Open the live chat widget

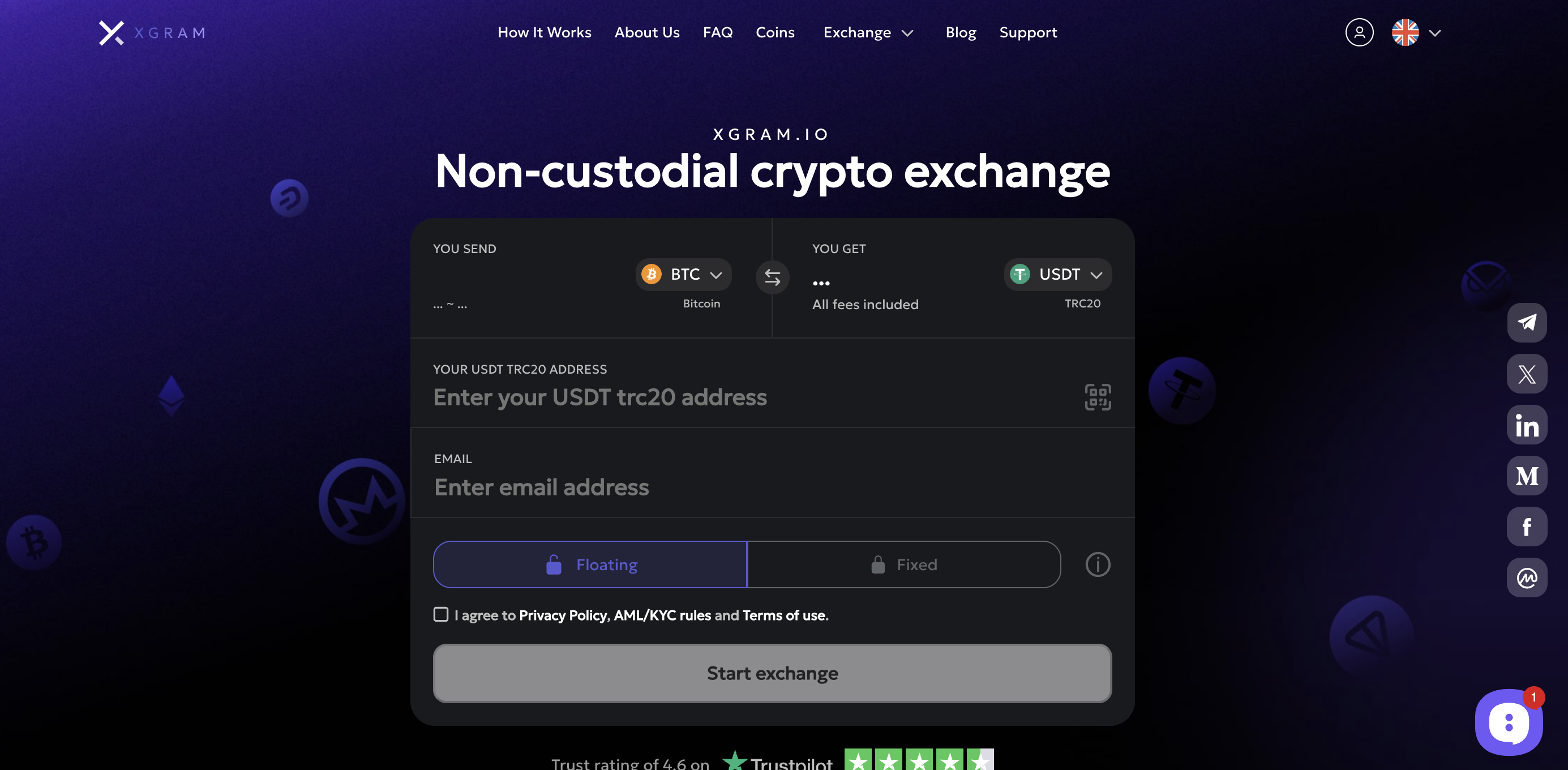pyautogui.click(x=1508, y=722)
